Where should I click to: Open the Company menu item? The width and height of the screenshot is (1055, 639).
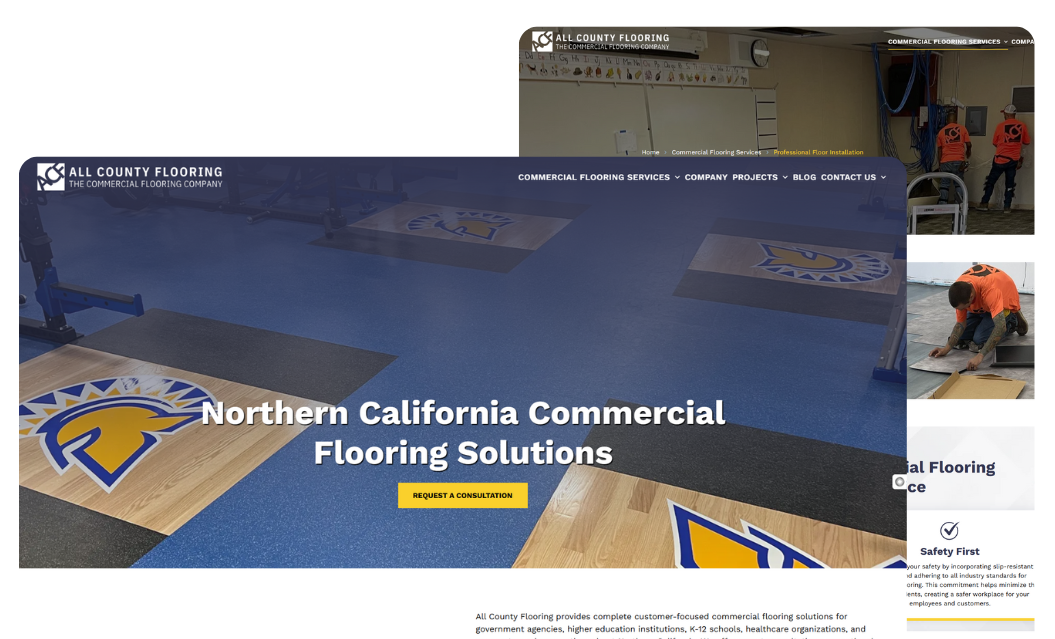pyautogui.click(x=706, y=177)
